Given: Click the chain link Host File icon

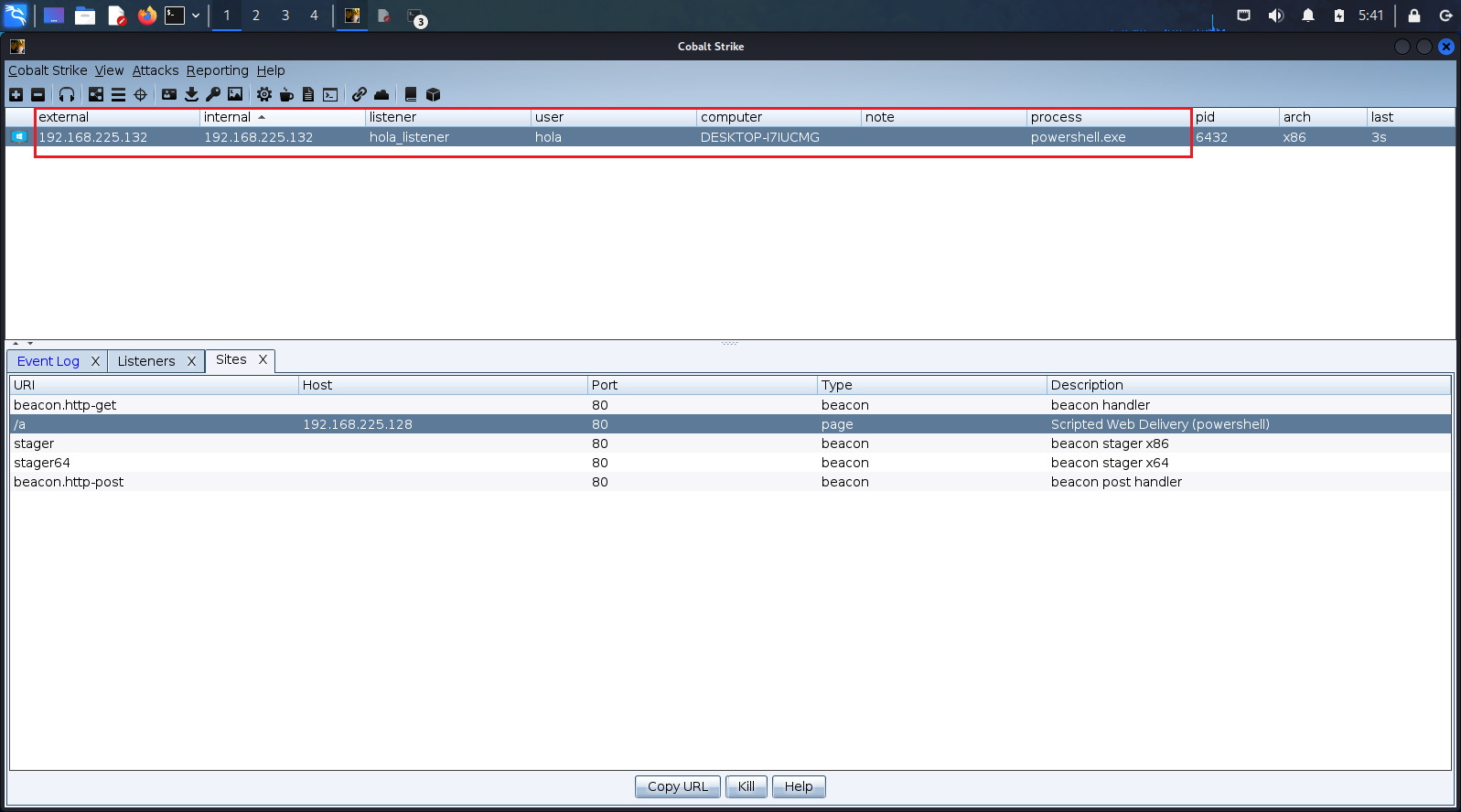Looking at the screenshot, I should (360, 94).
